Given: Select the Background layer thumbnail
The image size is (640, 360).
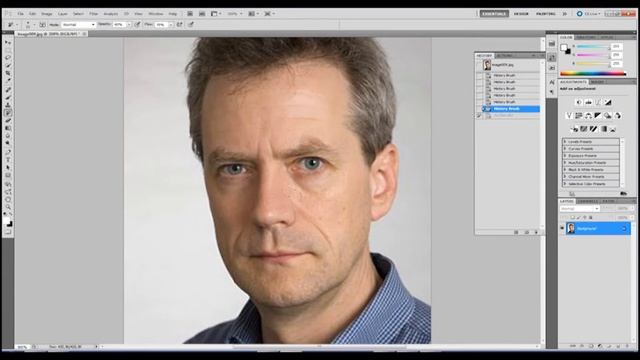Looking at the screenshot, I should point(571,229).
